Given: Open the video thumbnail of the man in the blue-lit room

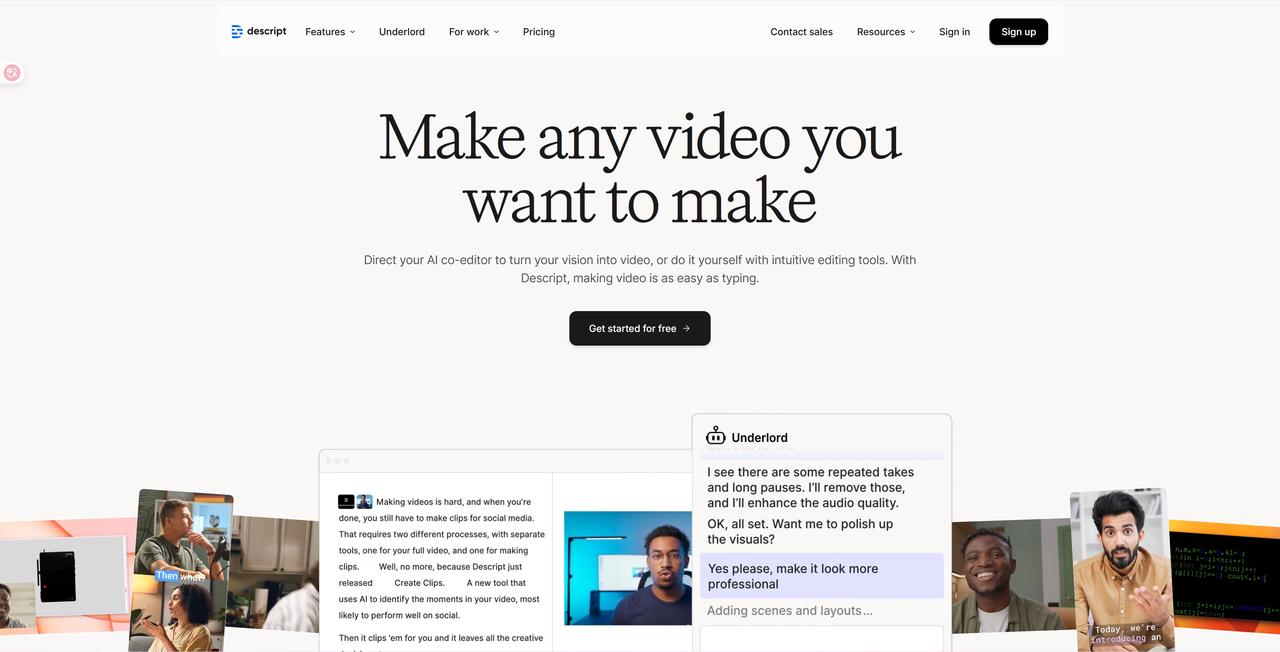Looking at the screenshot, I should tap(628, 568).
